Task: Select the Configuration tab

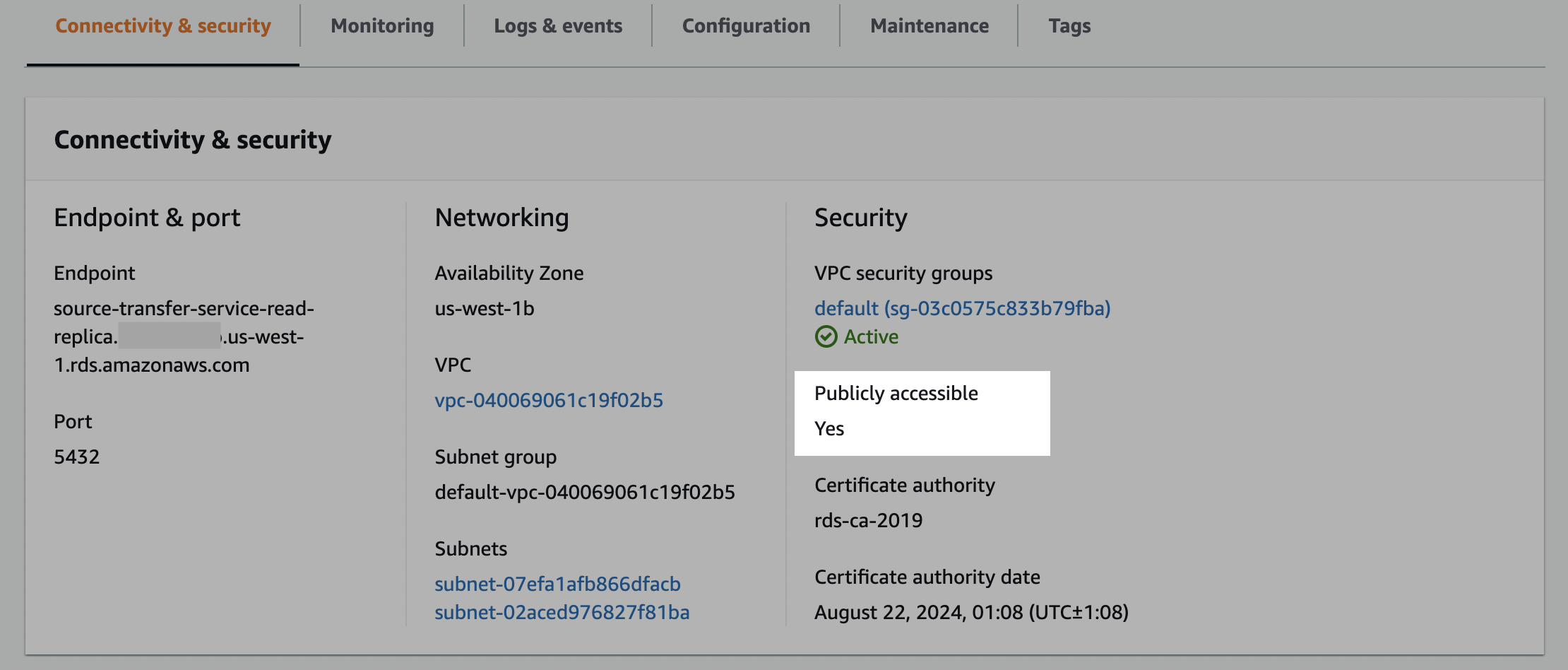Action: [x=746, y=26]
